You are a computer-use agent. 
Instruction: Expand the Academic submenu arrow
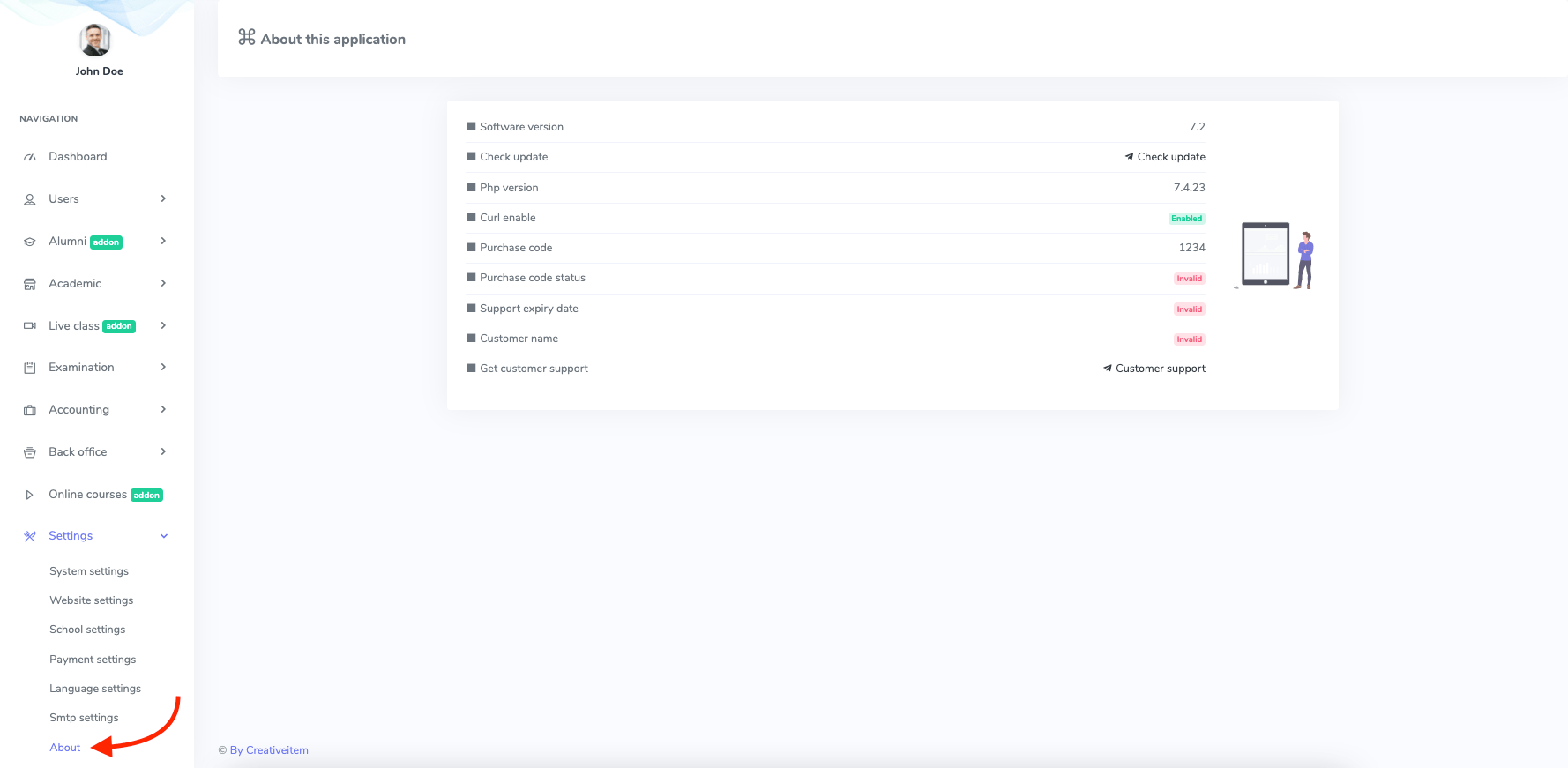point(163,284)
